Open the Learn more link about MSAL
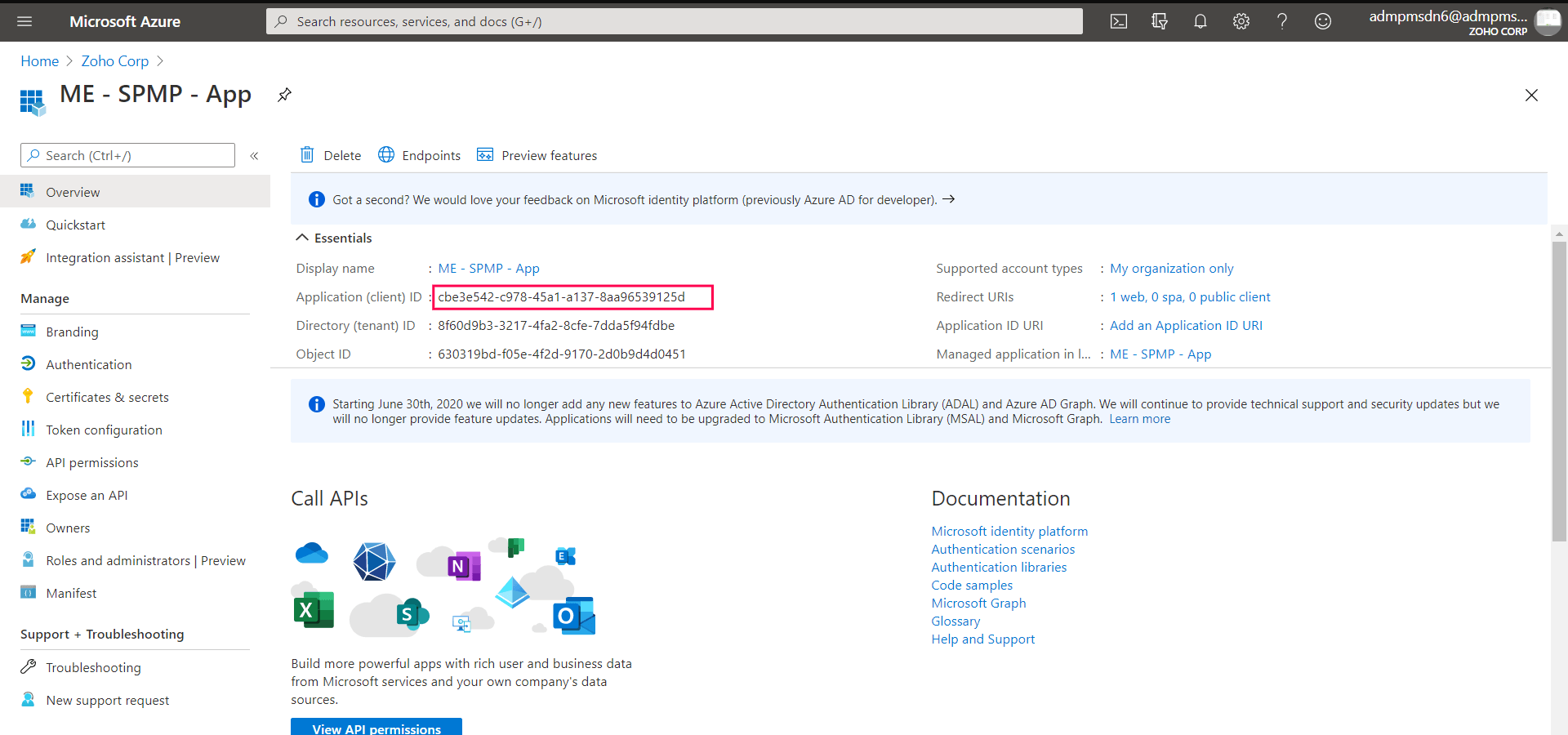 pyautogui.click(x=1138, y=418)
